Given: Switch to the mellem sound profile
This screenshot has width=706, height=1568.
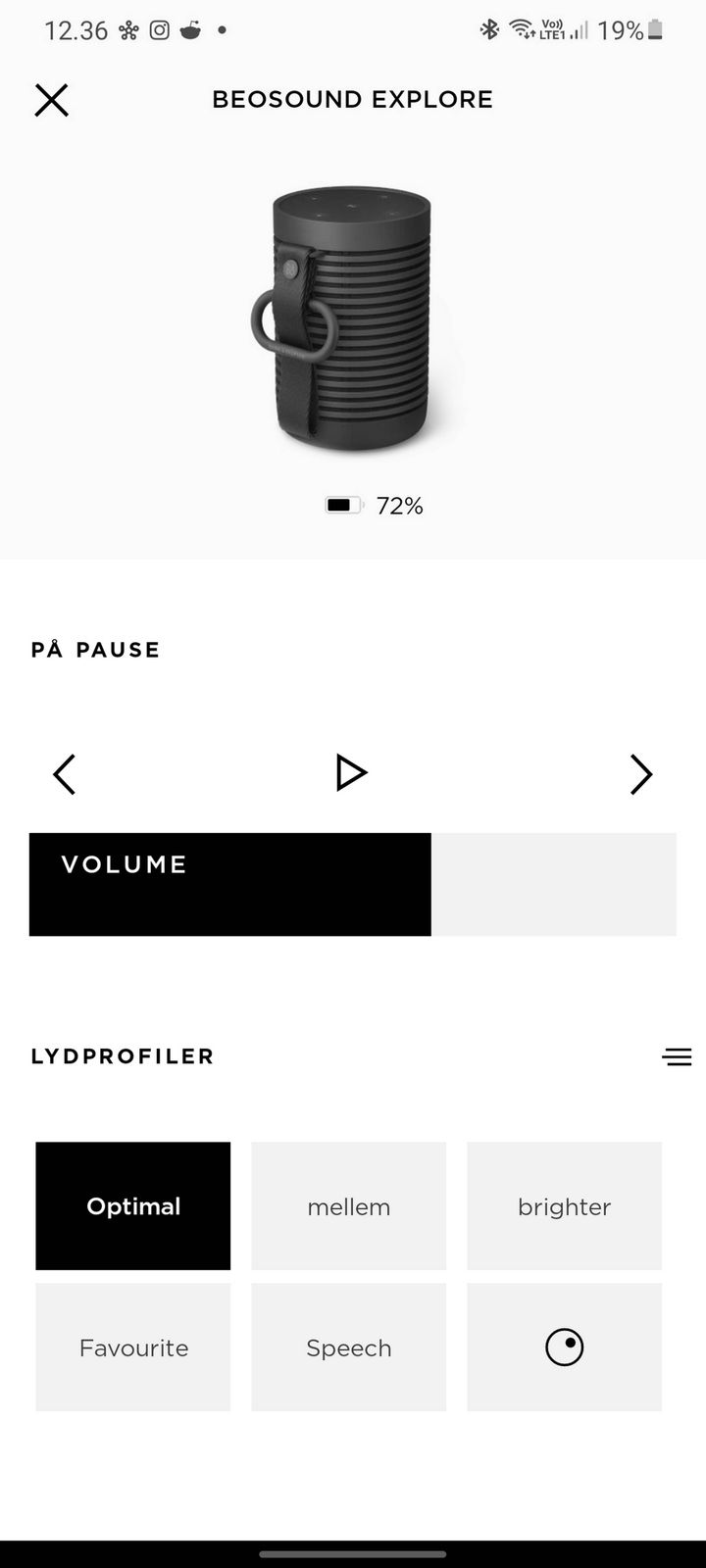Looking at the screenshot, I should click(348, 1206).
